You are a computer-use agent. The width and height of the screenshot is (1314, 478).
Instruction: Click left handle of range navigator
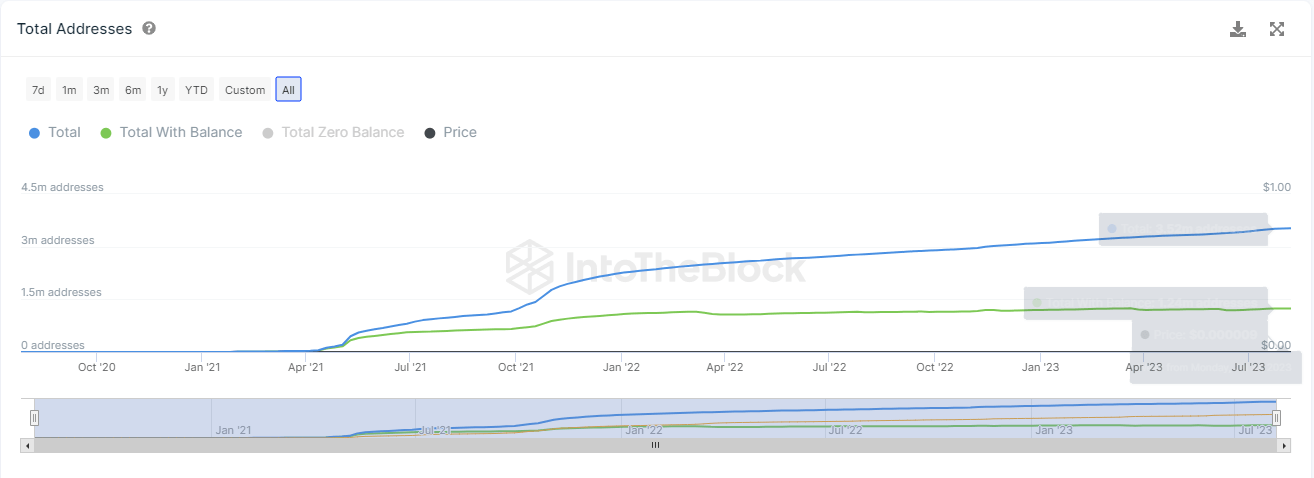pyautogui.click(x=34, y=418)
